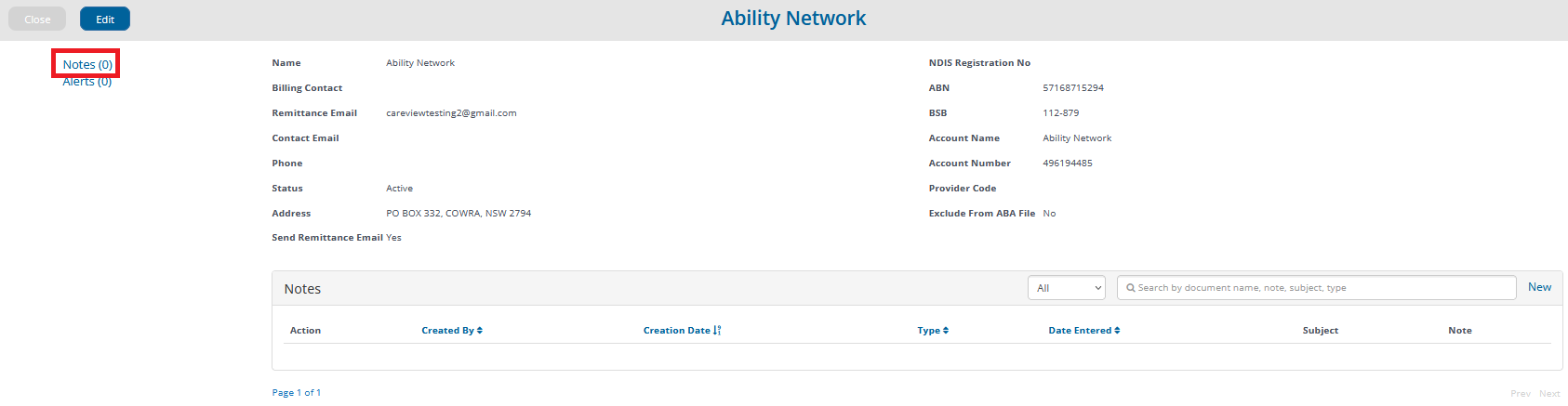The height and width of the screenshot is (406, 1568).
Task: Open the All notes filter dropdown
Action: (x=1067, y=288)
